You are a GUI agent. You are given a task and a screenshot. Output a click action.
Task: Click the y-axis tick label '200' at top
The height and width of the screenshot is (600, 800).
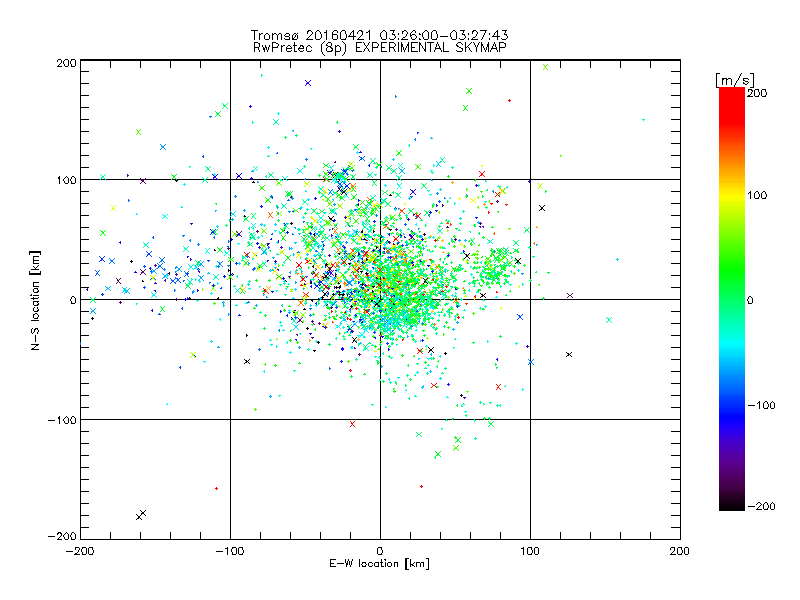(66, 63)
